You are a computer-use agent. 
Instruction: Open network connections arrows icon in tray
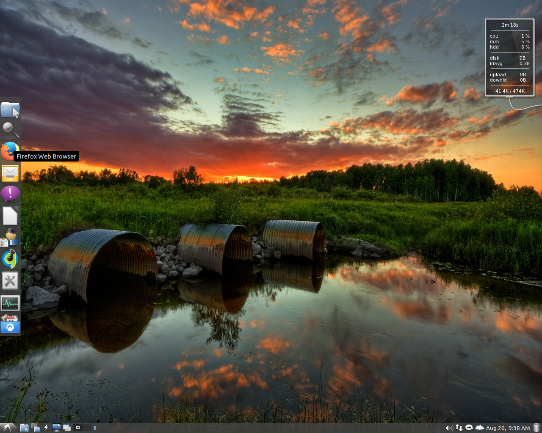click(x=459, y=428)
